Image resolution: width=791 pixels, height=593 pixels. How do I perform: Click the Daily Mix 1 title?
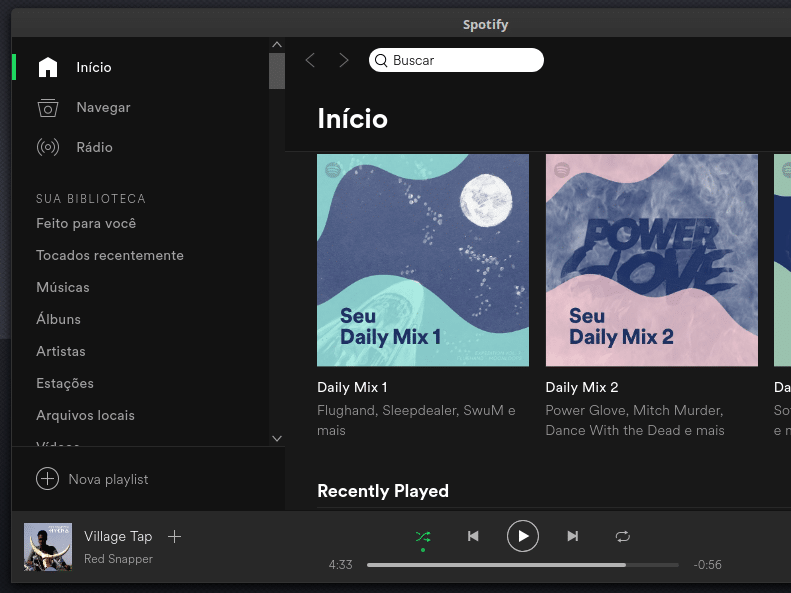click(352, 387)
